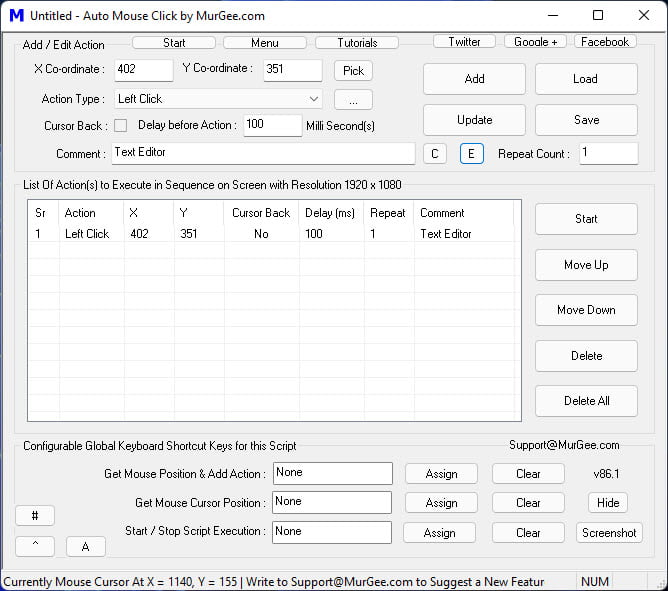Click the E button next to Comment
The image size is (668, 591).
(472, 154)
